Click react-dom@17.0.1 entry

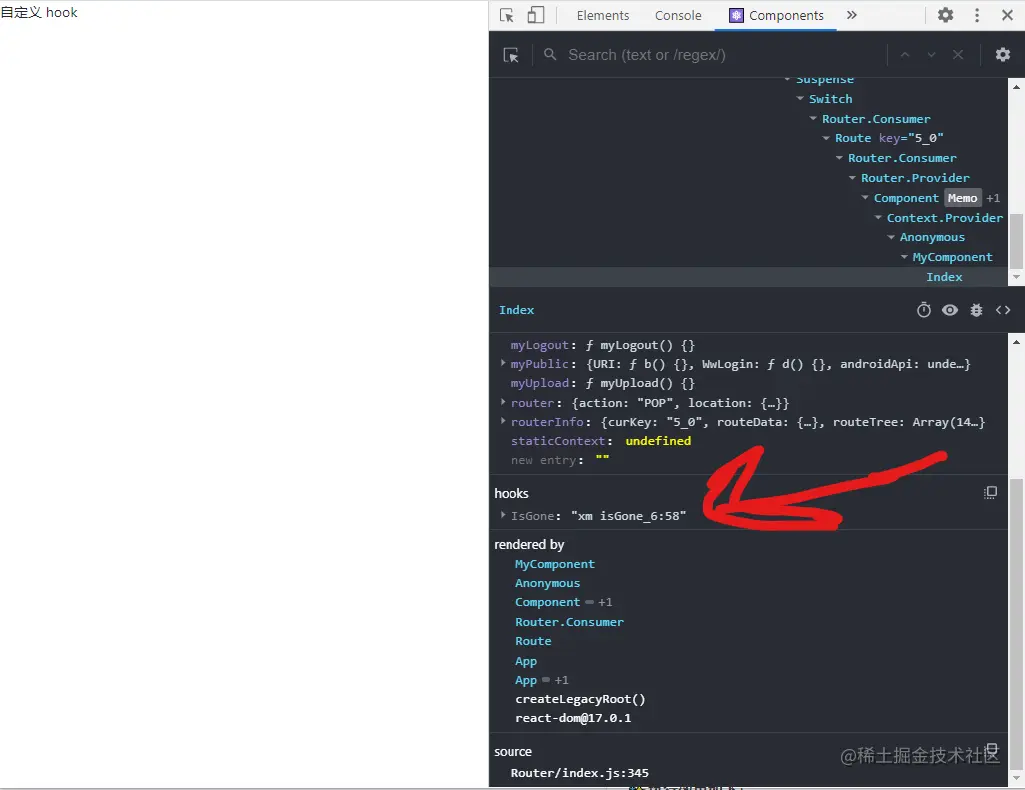click(573, 718)
